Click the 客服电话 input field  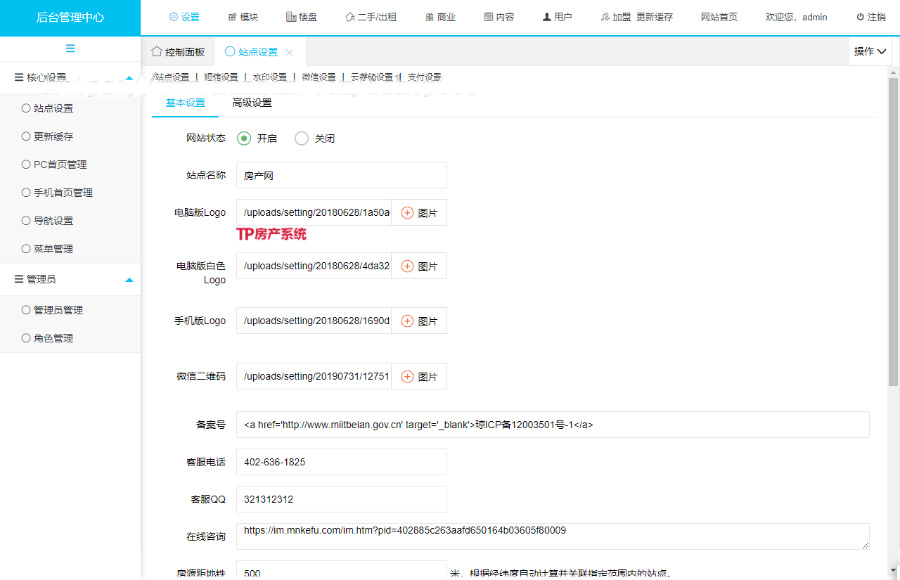point(341,463)
